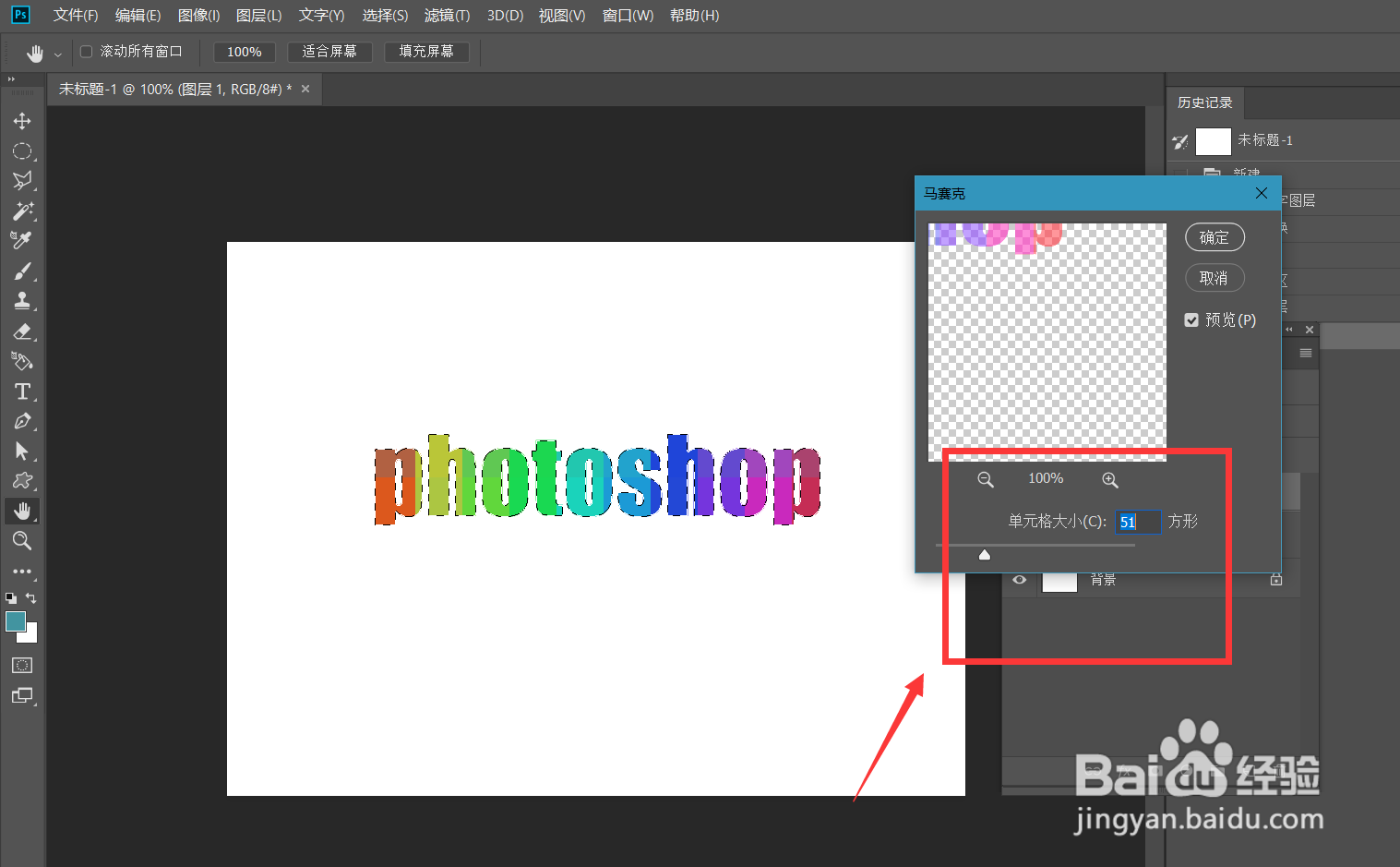The height and width of the screenshot is (867, 1400).
Task: Zoom out the mosaic preview
Action: point(986,479)
